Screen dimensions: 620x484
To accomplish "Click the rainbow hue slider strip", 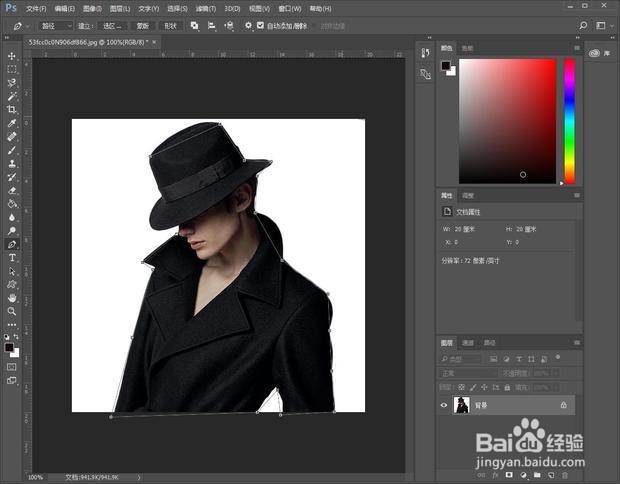I will pyautogui.click(x=569, y=120).
